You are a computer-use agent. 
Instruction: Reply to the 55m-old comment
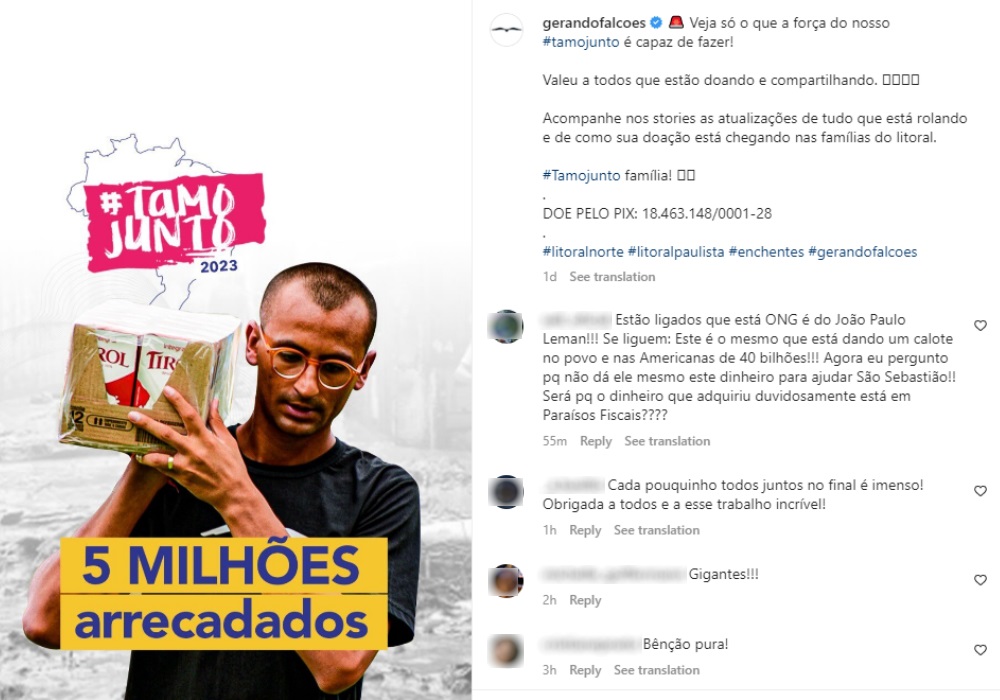pyautogui.click(x=596, y=441)
